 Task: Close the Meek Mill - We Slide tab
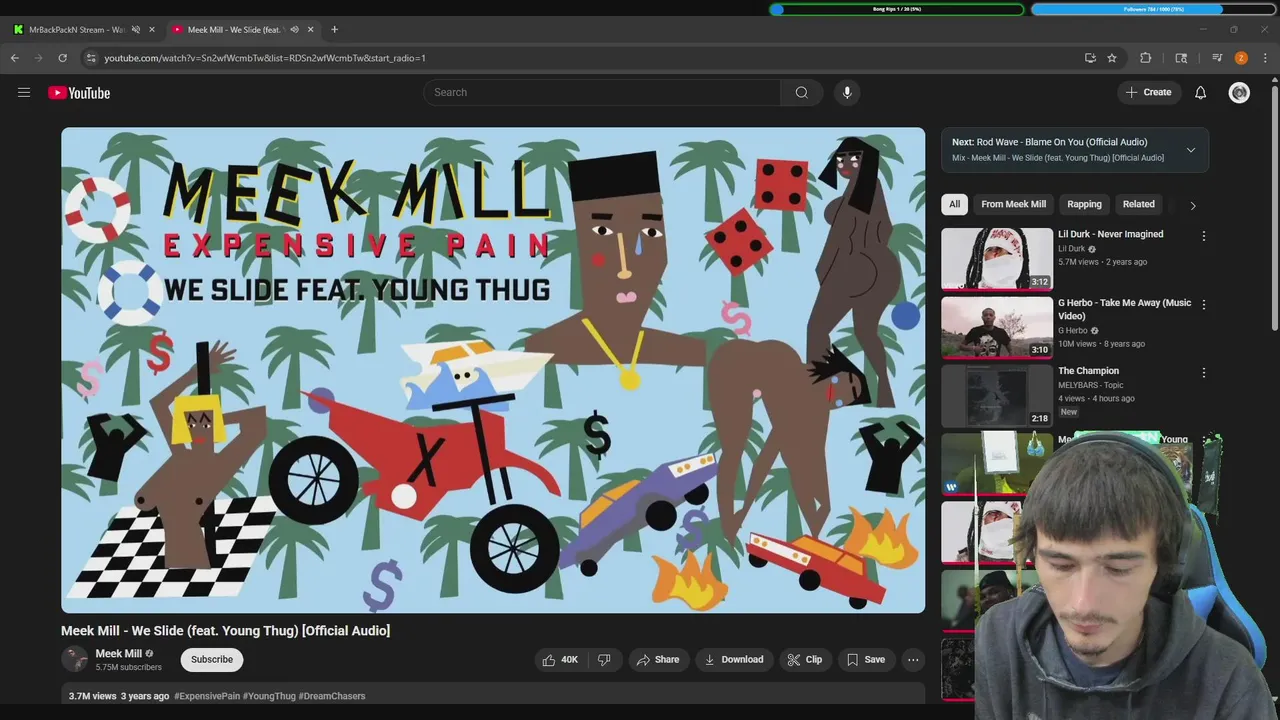click(310, 30)
